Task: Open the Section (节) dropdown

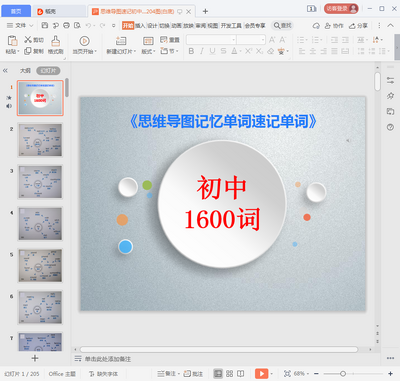Action: coord(170,51)
